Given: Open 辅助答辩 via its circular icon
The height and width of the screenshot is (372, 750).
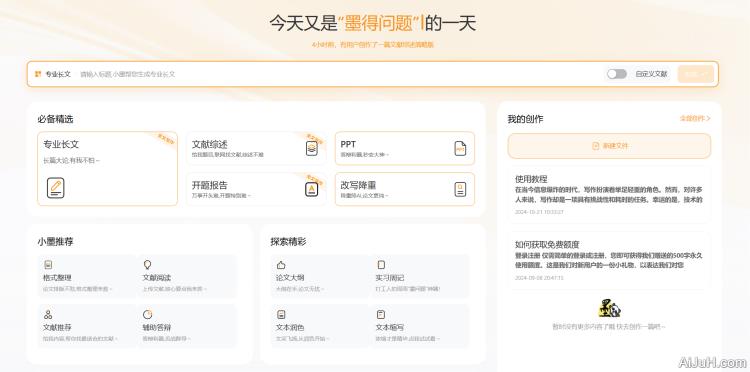Looking at the screenshot, I should click(147, 314).
